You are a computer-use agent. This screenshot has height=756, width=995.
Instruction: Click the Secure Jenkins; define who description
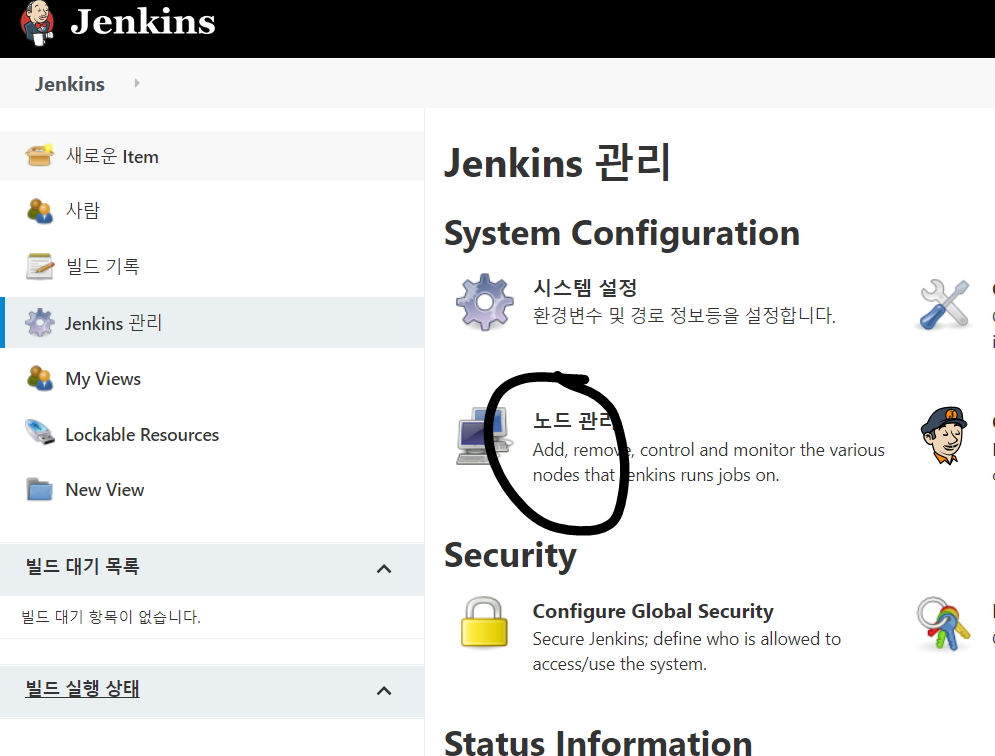click(687, 651)
